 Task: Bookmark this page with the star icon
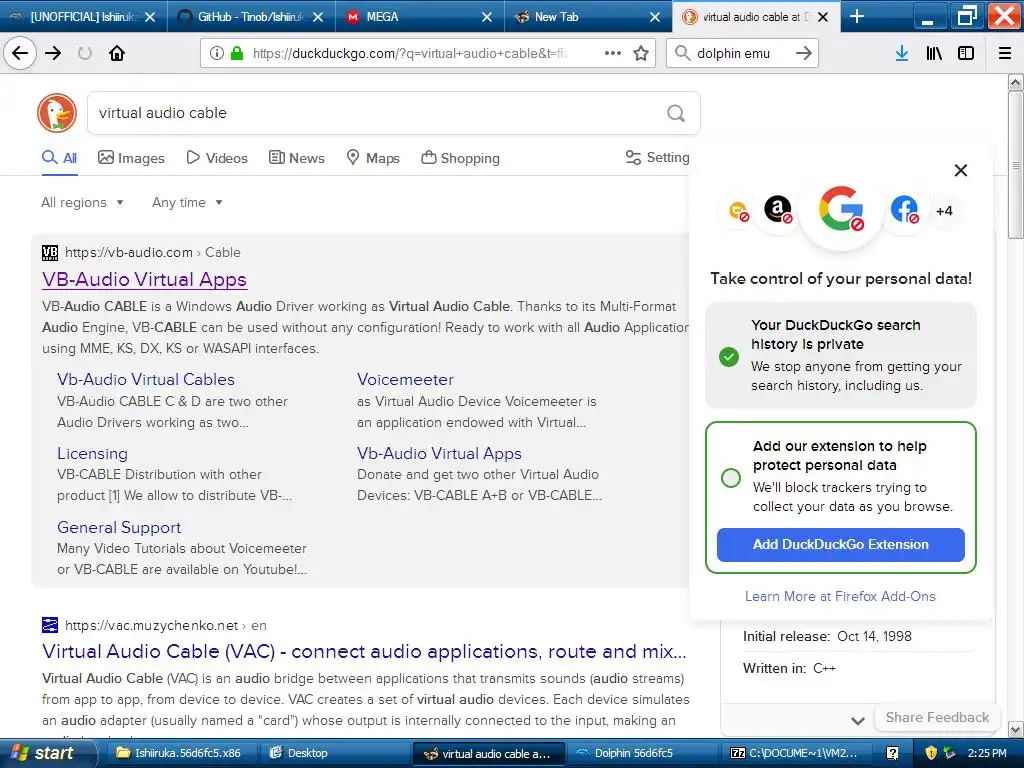[x=641, y=53]
